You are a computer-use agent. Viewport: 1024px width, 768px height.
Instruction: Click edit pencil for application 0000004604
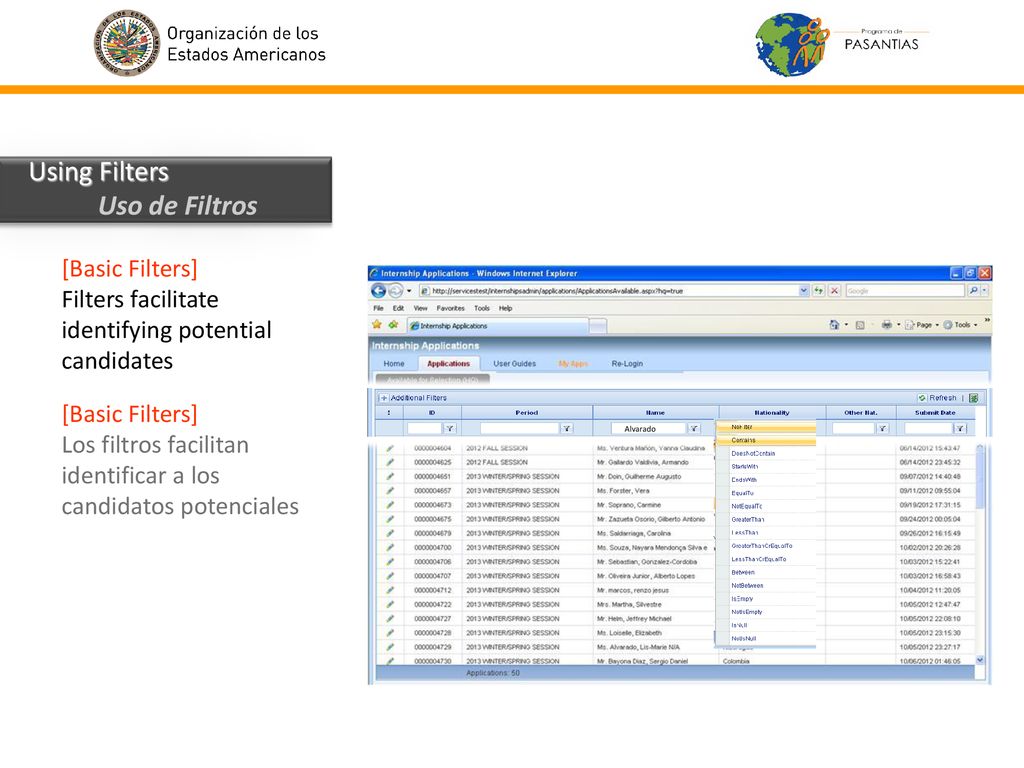click(390, 448)
